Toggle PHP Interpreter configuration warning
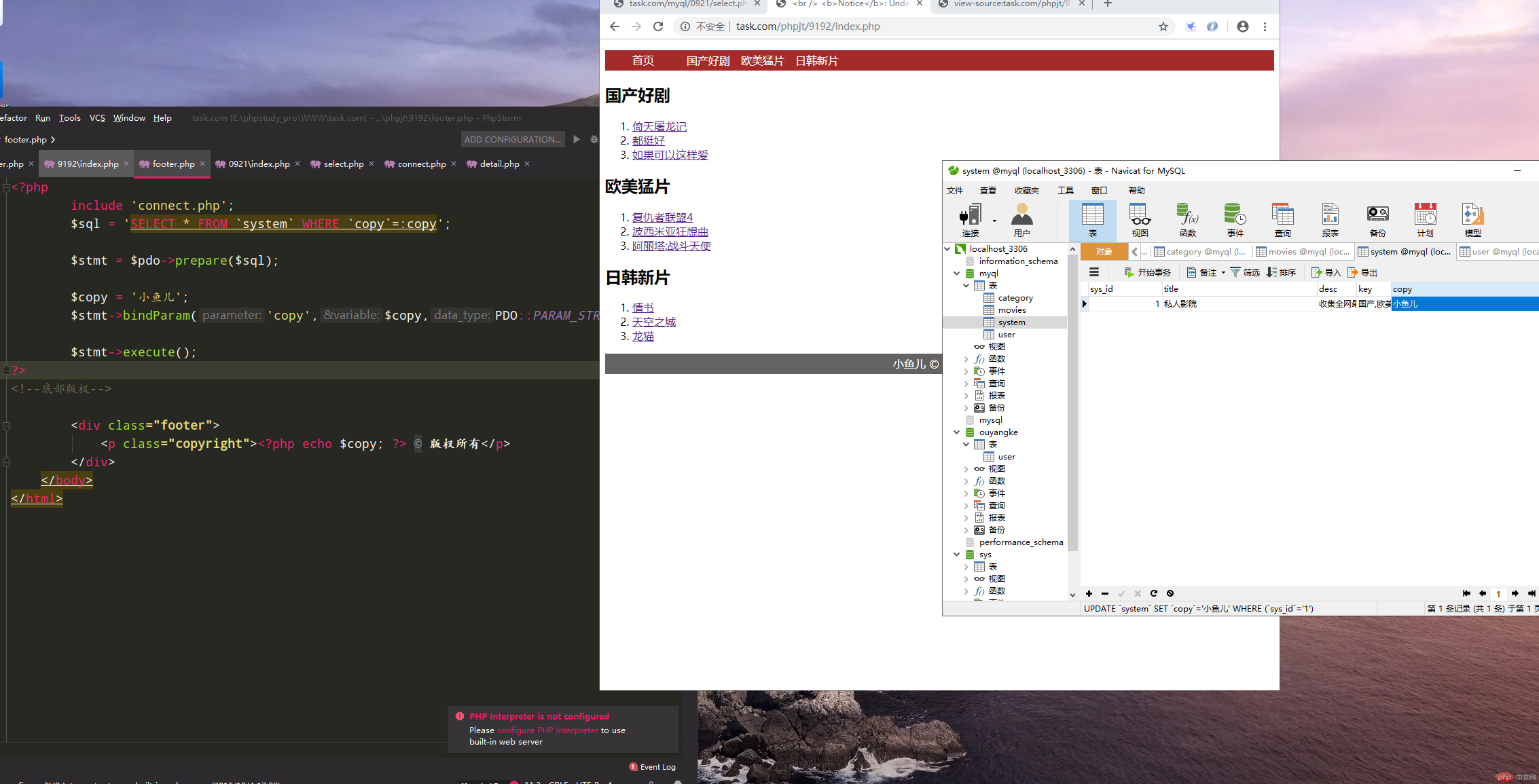Screen dimensions: 1539x784 [x=460, y=717]
